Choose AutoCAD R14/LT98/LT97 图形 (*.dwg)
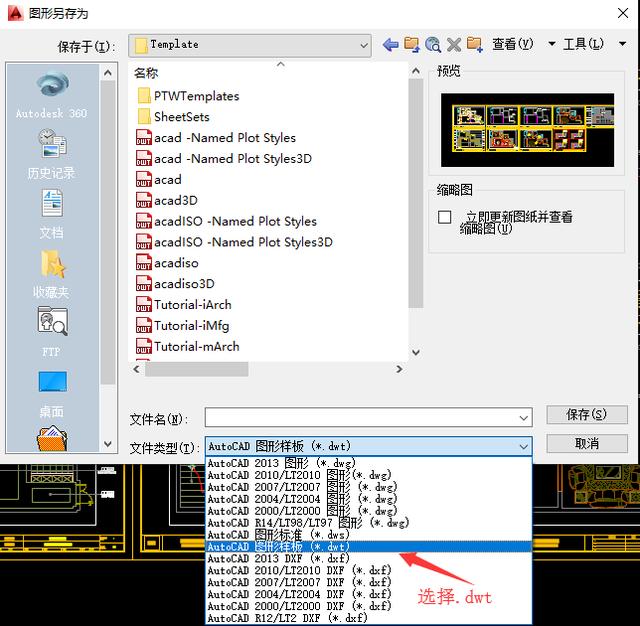Image resolution: width=640 pixels, height=626 pixels. tap(369, 523)
